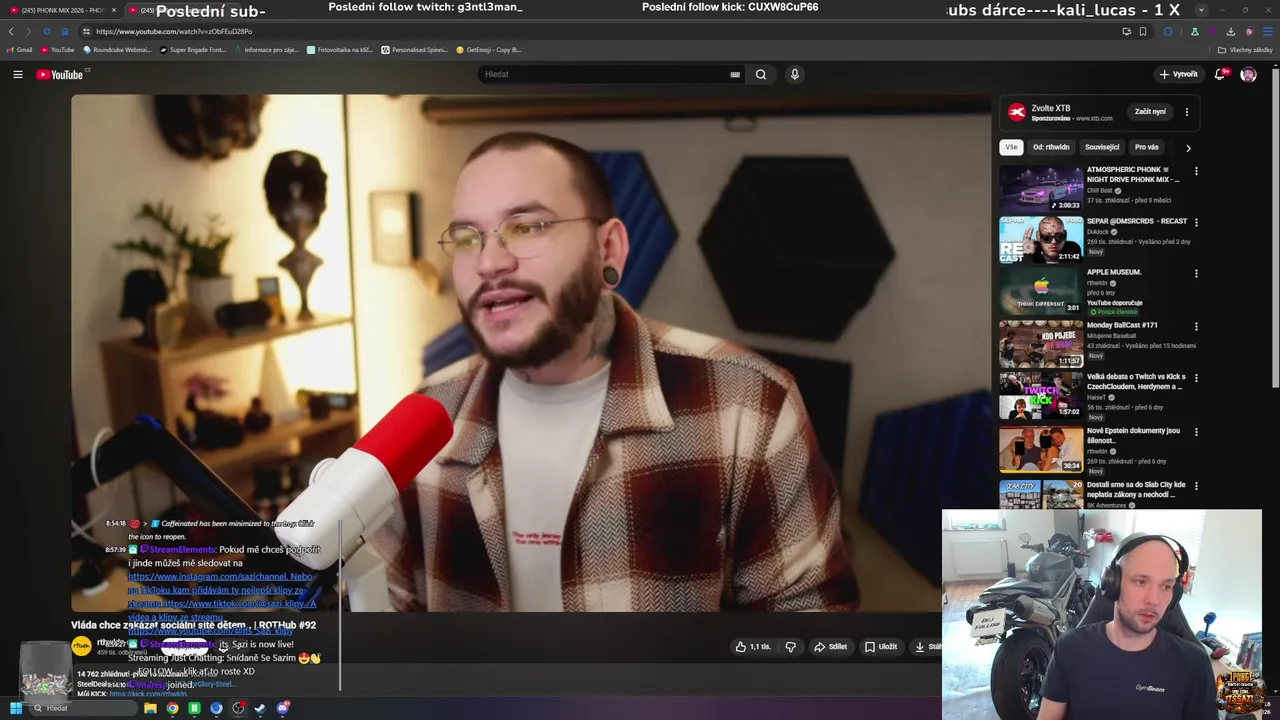Open options for the SEPAR RECAST video

[x=1196, y=222]
